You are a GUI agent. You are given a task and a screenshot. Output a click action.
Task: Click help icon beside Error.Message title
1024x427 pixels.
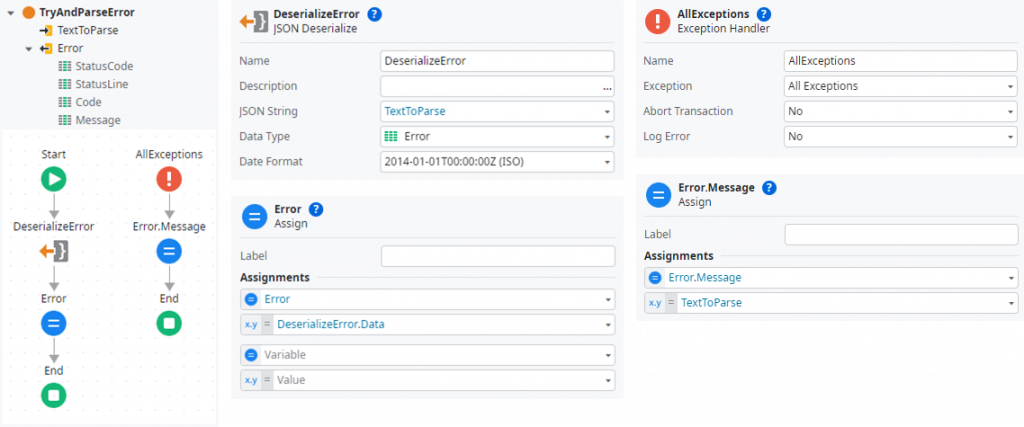pos(769,187)
